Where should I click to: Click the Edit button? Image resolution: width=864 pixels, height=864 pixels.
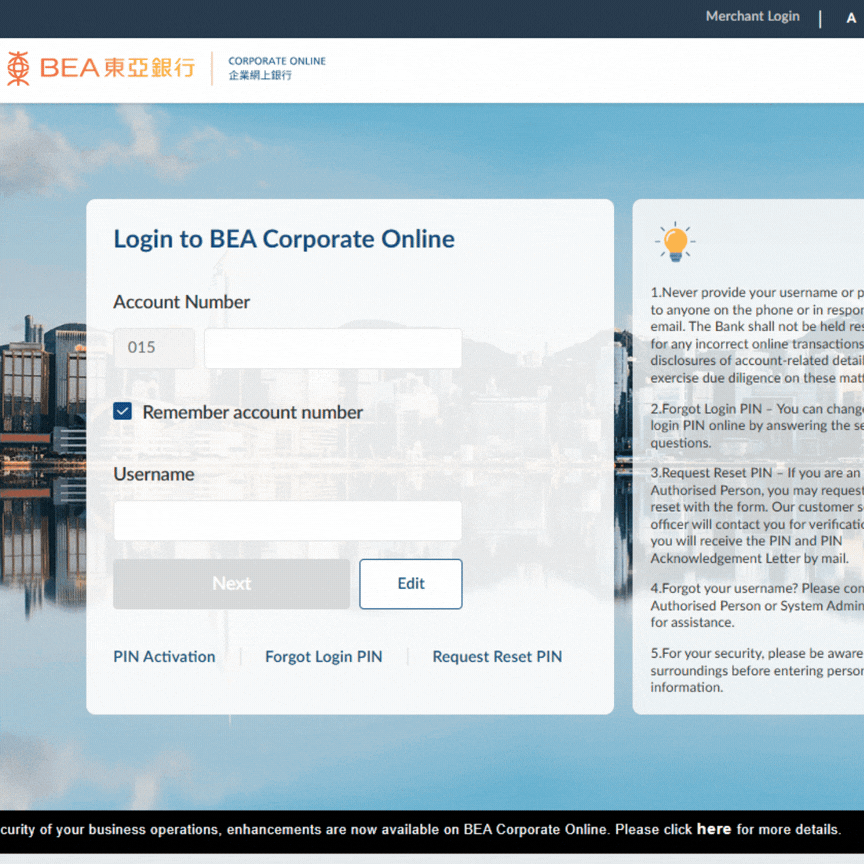(x=411, y=584)
